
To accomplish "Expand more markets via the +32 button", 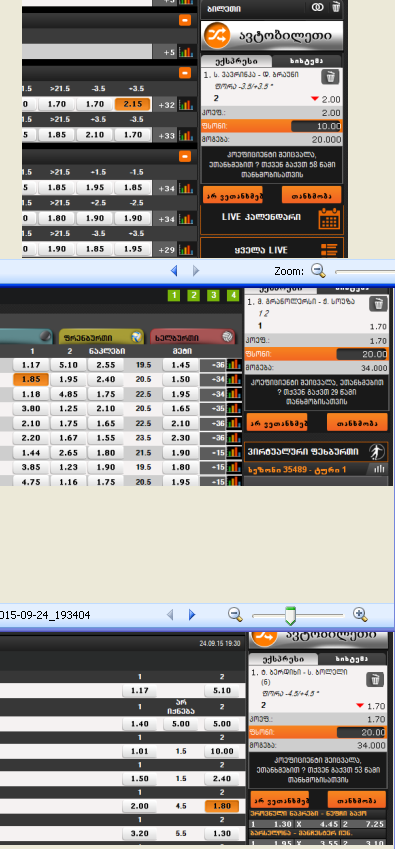I will [x=166, y=105].
